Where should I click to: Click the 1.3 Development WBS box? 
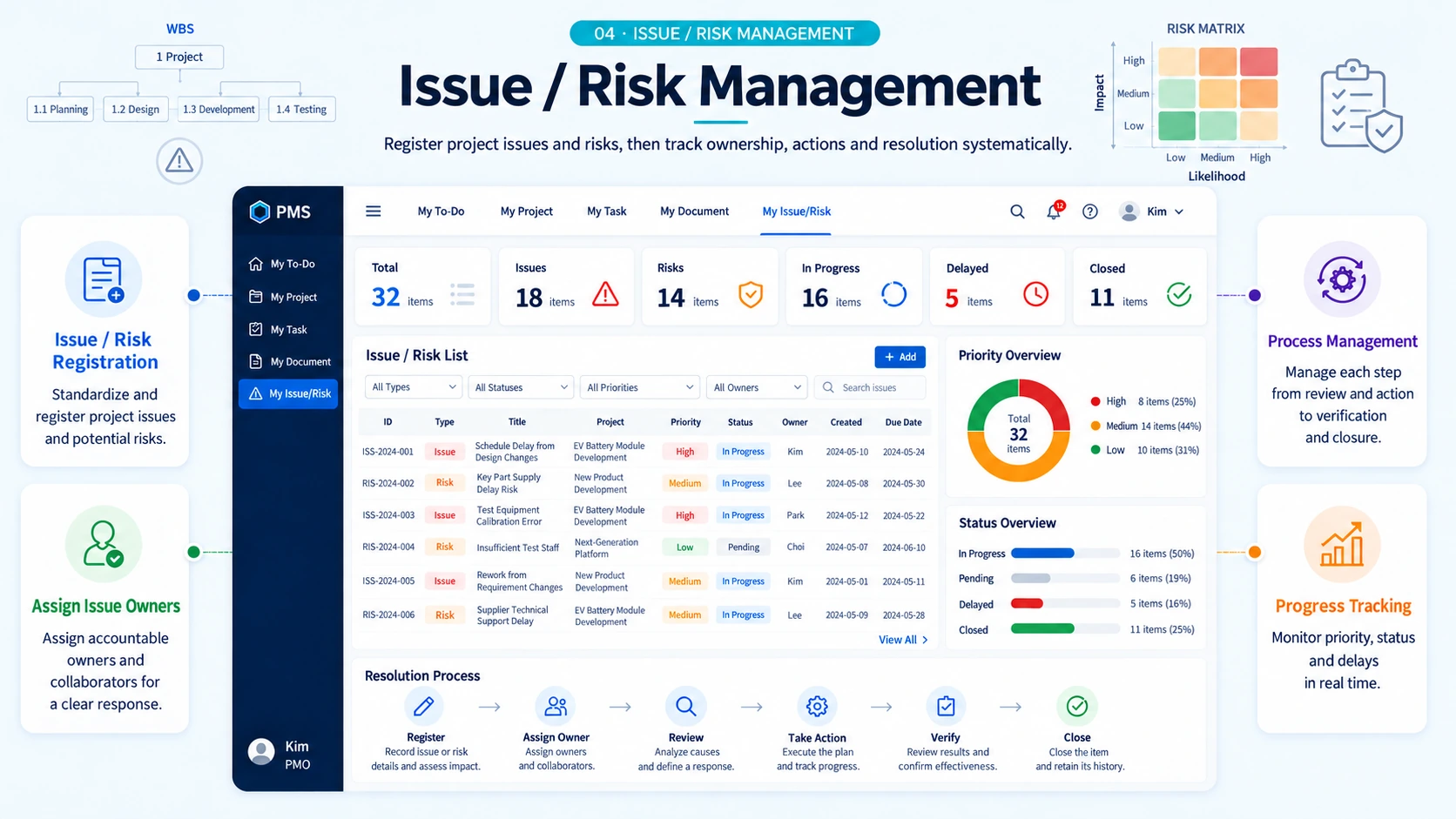[219, 110]
